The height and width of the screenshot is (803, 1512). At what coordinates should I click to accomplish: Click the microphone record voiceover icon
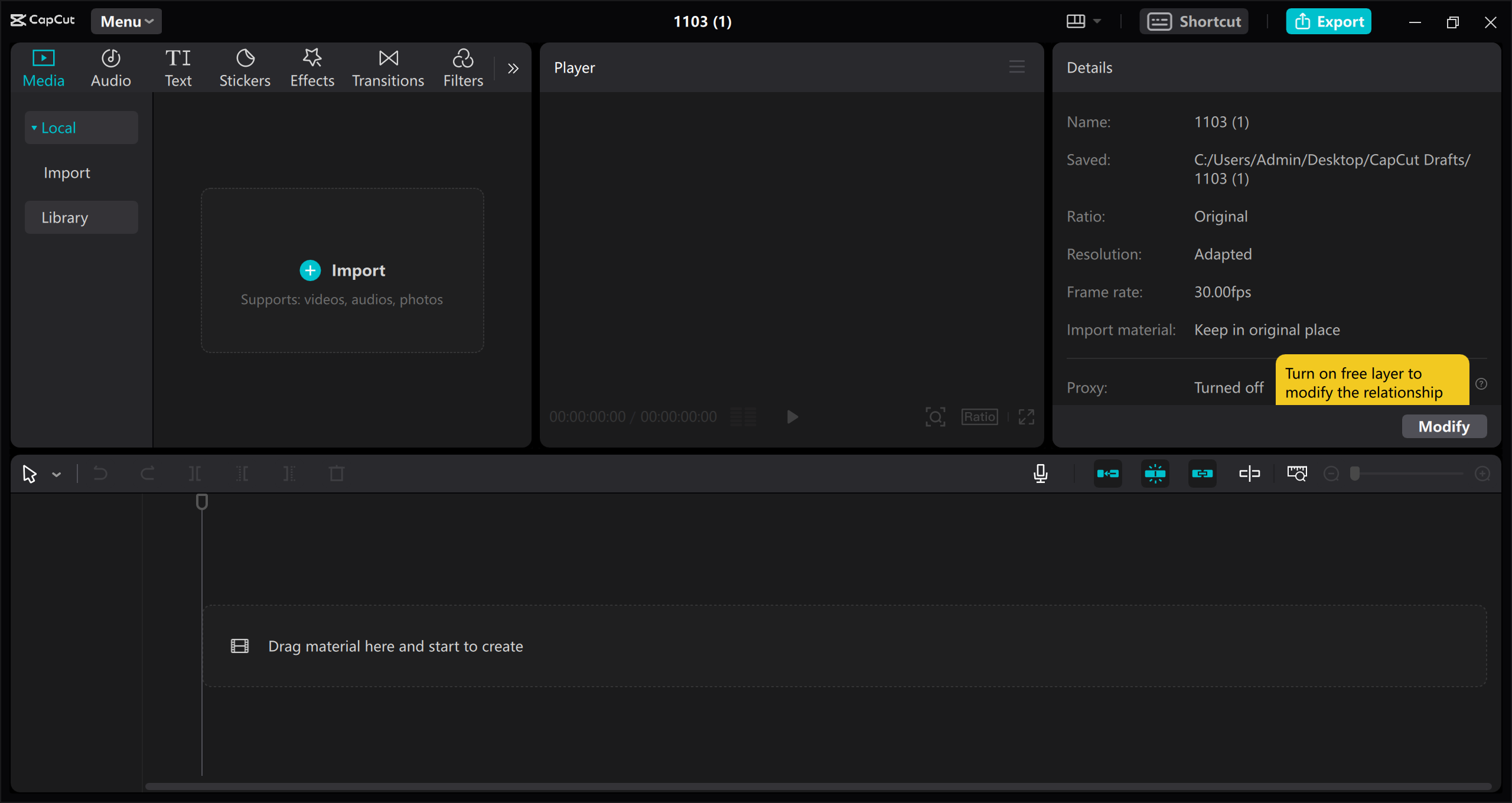click(x=1041, y=474)
